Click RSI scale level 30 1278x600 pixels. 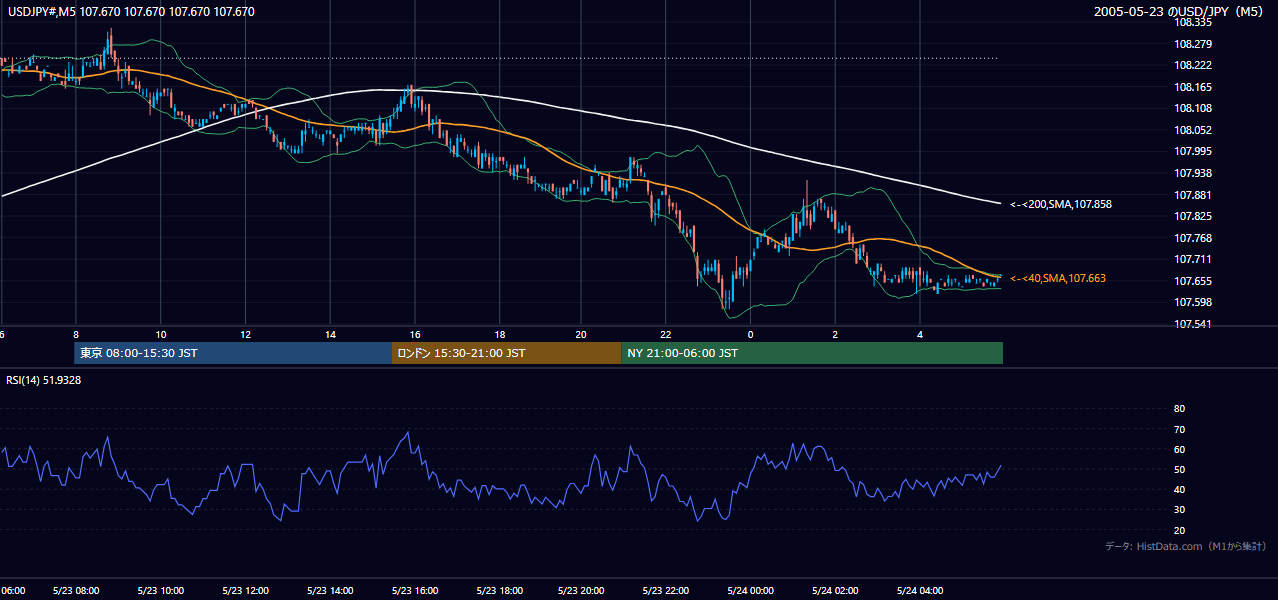tap(1179, 510)
